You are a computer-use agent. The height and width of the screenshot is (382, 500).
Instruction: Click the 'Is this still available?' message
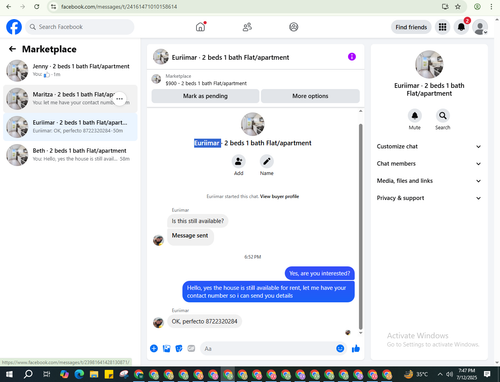(198, 221)
